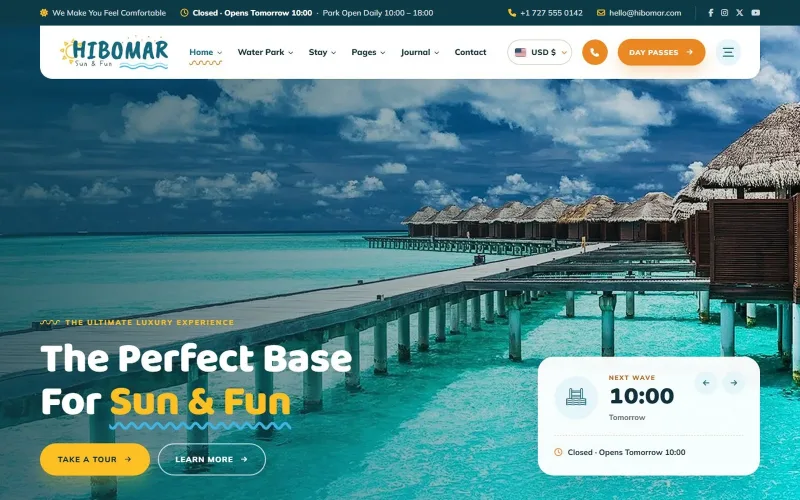Open the Facebook social icon
The width and height of the screenshot is (800, 500).
pyautogui.click(x=710, y=13)
